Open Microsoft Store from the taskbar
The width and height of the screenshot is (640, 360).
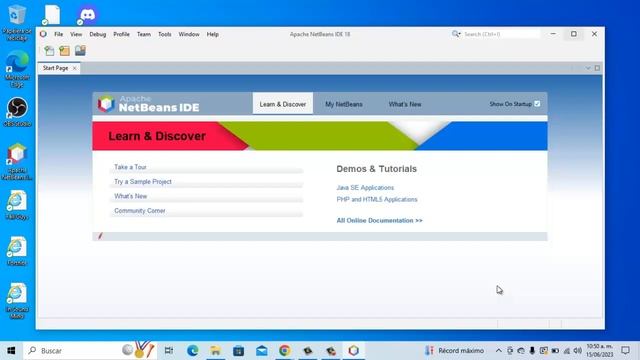pos(238,351)
